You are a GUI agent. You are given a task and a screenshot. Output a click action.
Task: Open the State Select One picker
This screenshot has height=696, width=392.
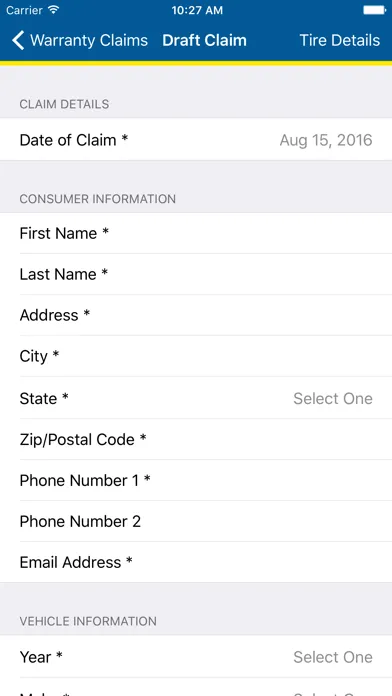click(333, 399)
